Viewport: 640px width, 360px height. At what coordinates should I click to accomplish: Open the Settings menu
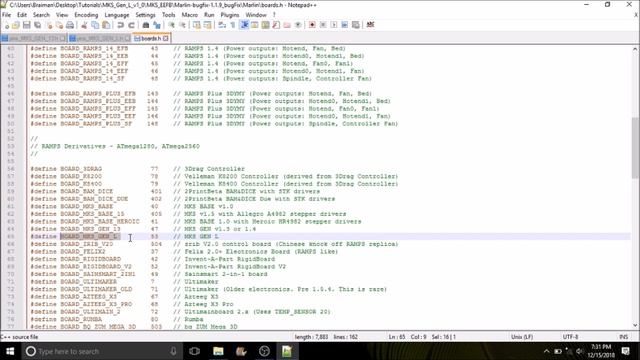point(145,15)
